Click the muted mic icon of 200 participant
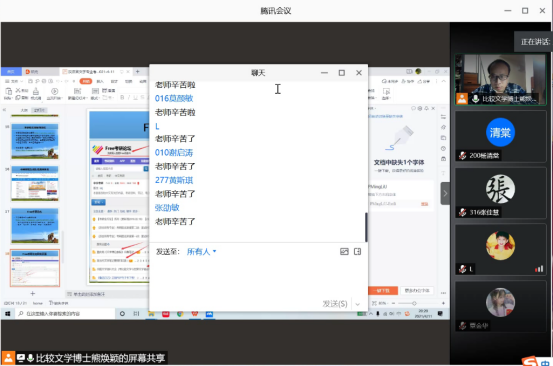Screen dimensions: 553x366 [462, 155]
